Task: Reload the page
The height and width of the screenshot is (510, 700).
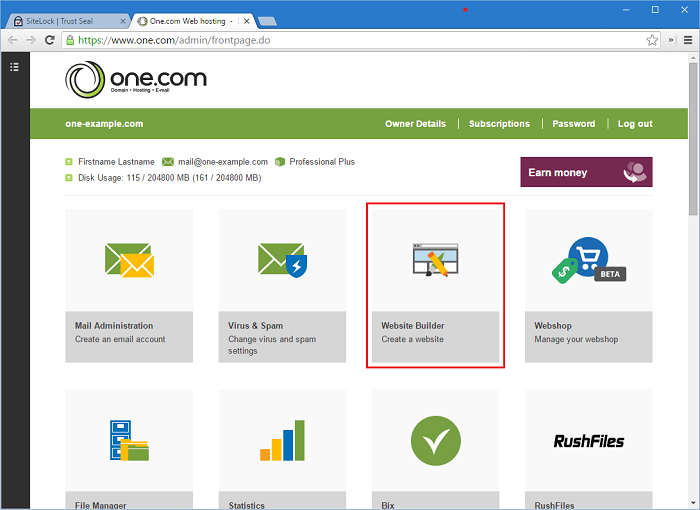Action: point(50,40)
